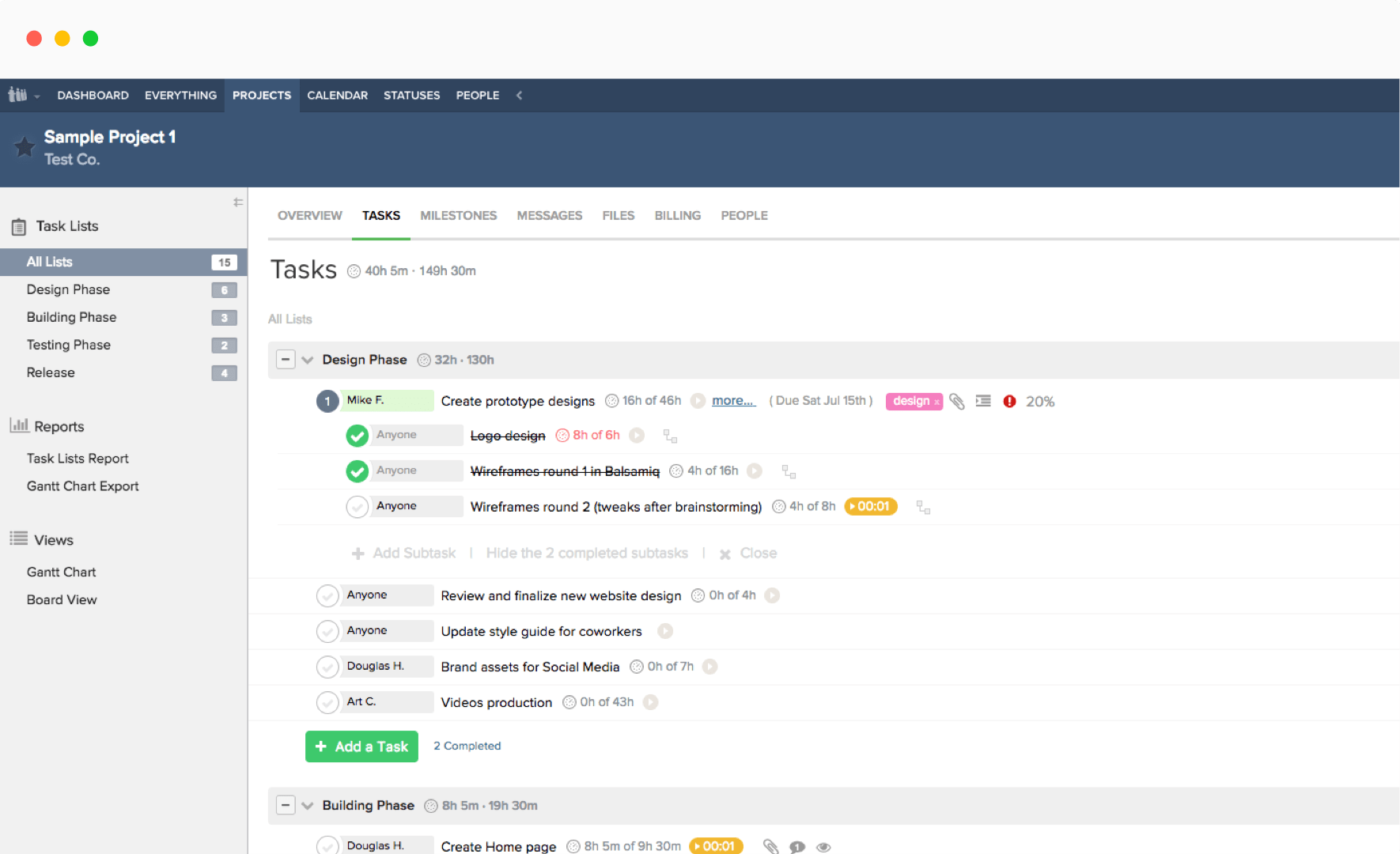Mark Wireframes round 2 as complete
Viewport: 1400px width, 854px height.
(x=358, y=507)
